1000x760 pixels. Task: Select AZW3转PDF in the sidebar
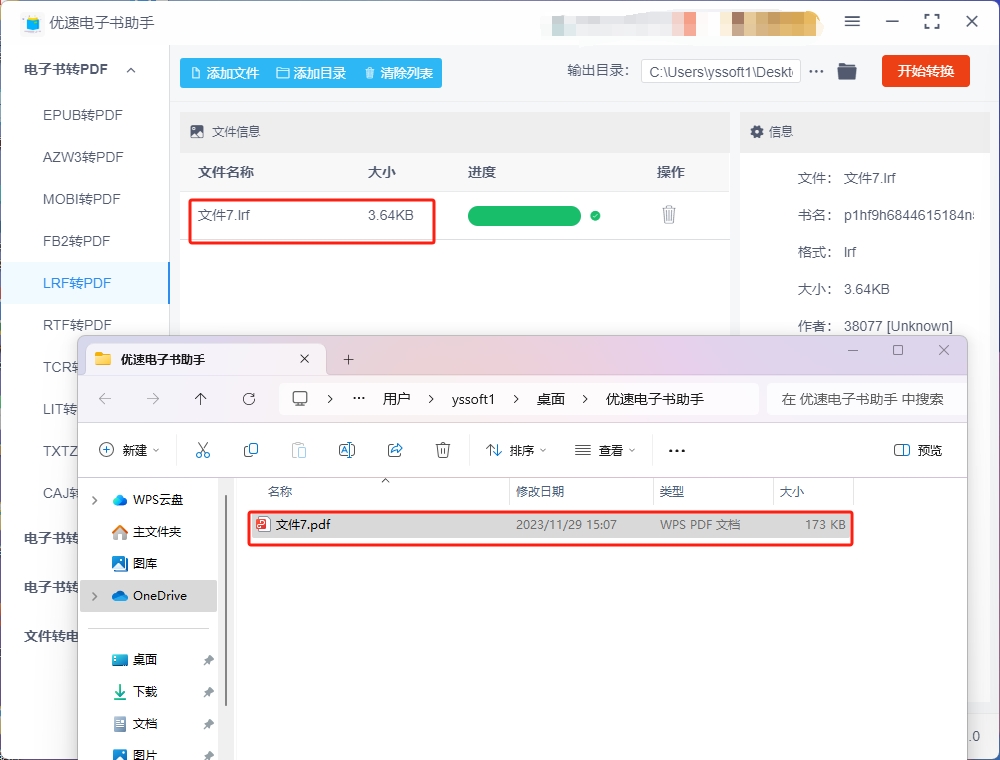[x=83, y=157]
